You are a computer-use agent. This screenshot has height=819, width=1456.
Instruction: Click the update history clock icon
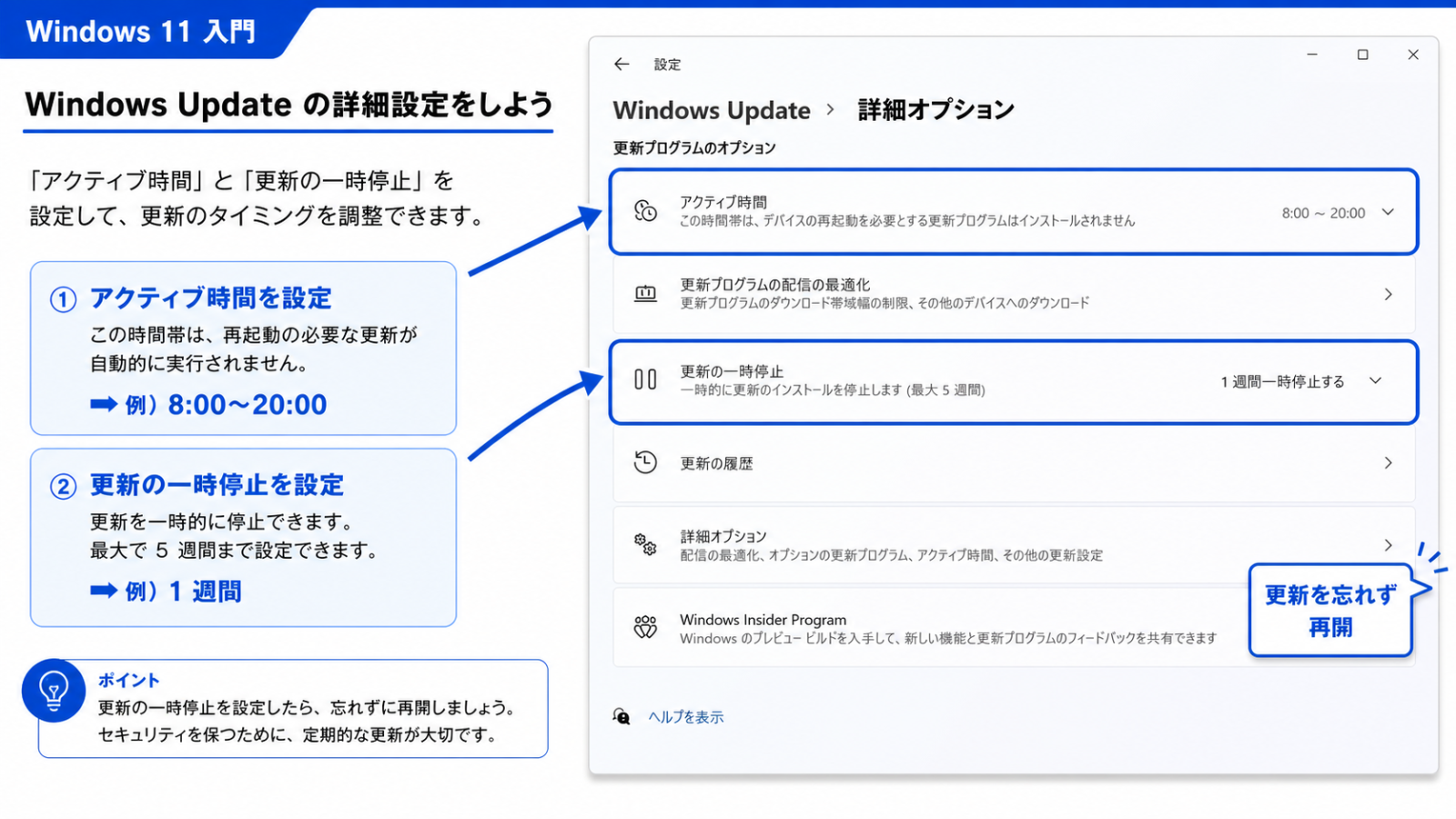coord(645,462)
